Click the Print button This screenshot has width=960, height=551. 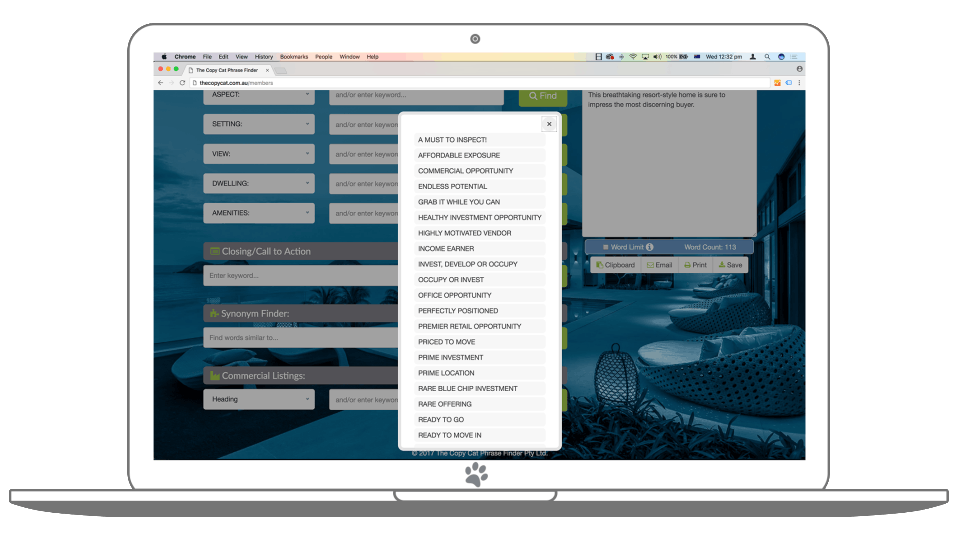[x=696, y=265]
